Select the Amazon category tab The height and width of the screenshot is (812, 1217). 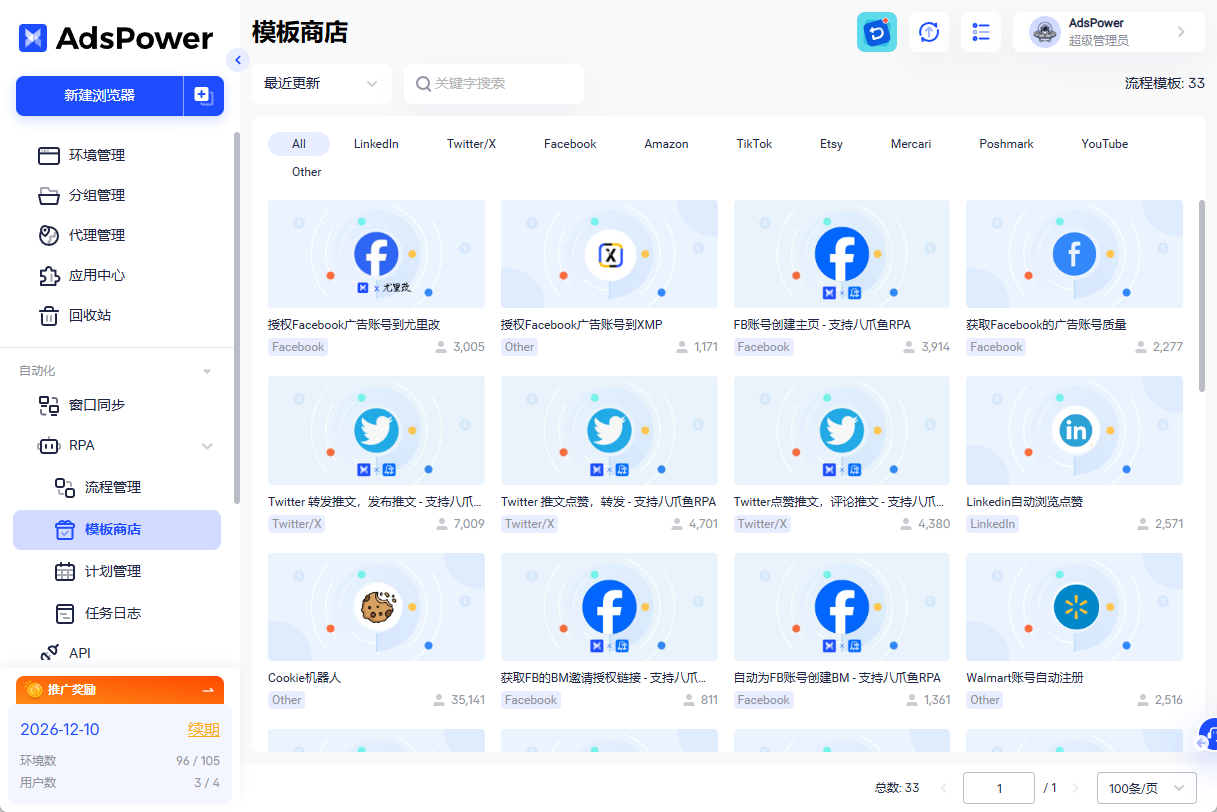[x=666, y=144]
